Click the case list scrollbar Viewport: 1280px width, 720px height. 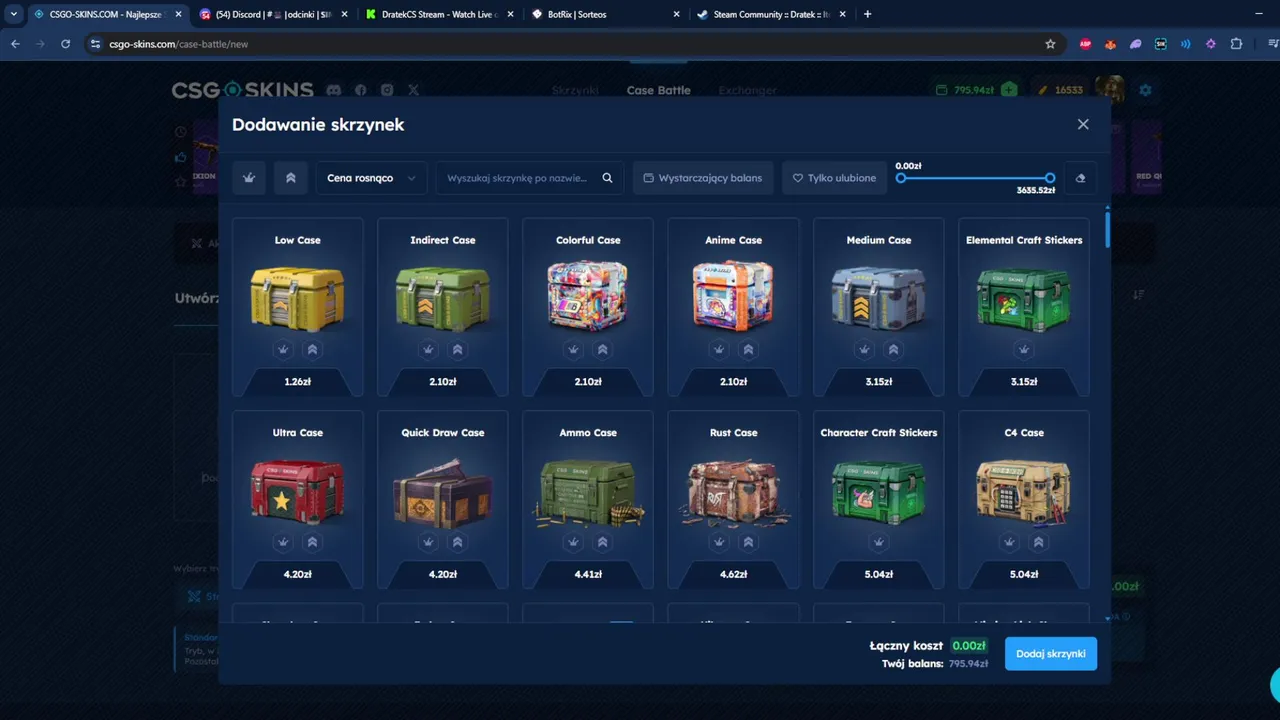[x=1107, y=228]
